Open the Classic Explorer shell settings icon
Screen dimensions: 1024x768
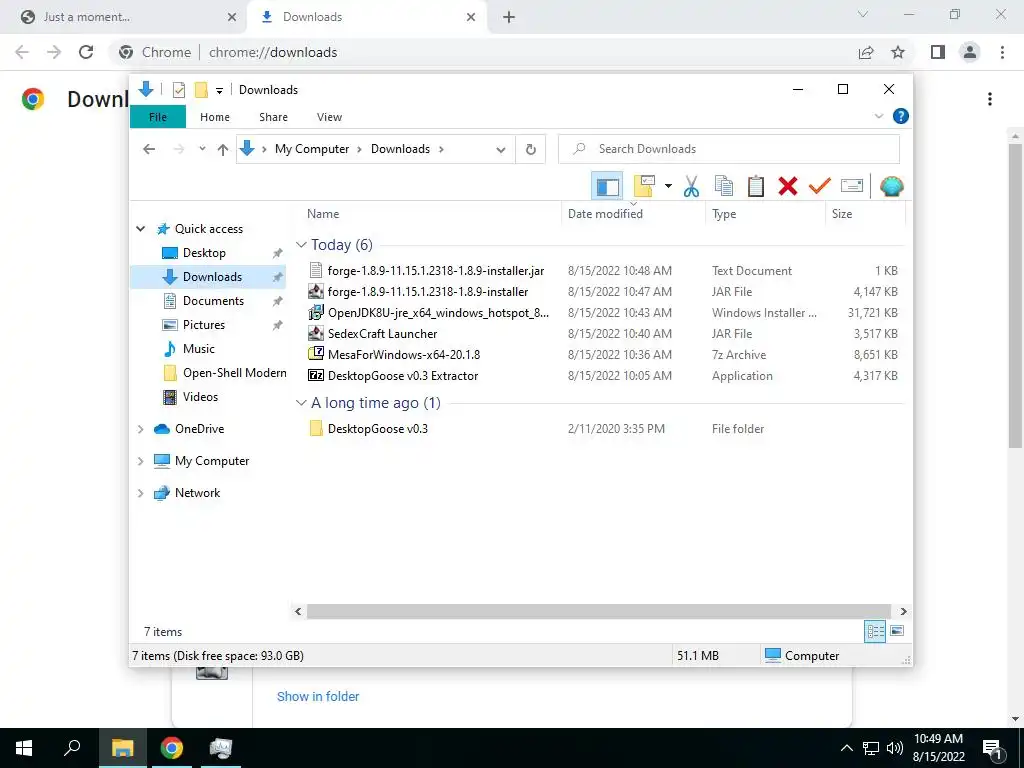(891, 186)
